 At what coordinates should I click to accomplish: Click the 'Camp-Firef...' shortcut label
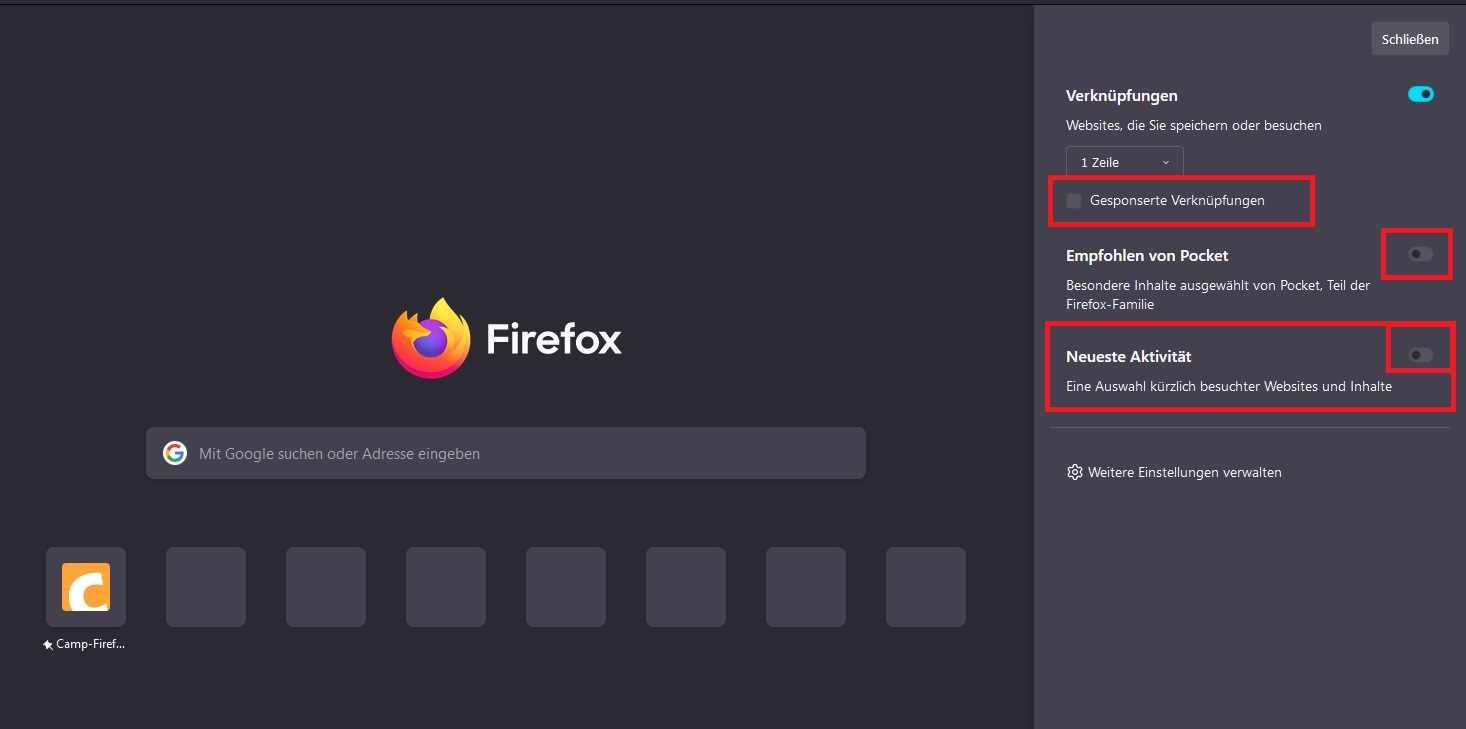pyautogui.click(x=91, y=645)
